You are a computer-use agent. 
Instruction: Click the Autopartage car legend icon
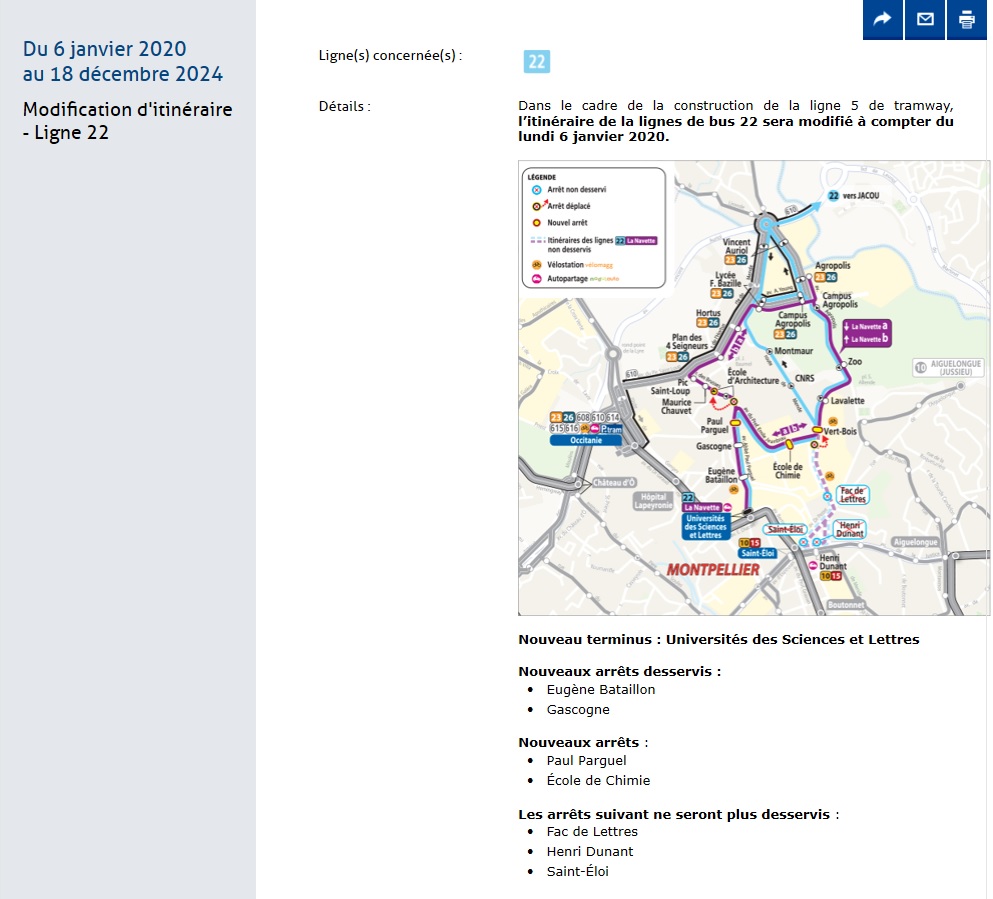[x=537, y=280]
